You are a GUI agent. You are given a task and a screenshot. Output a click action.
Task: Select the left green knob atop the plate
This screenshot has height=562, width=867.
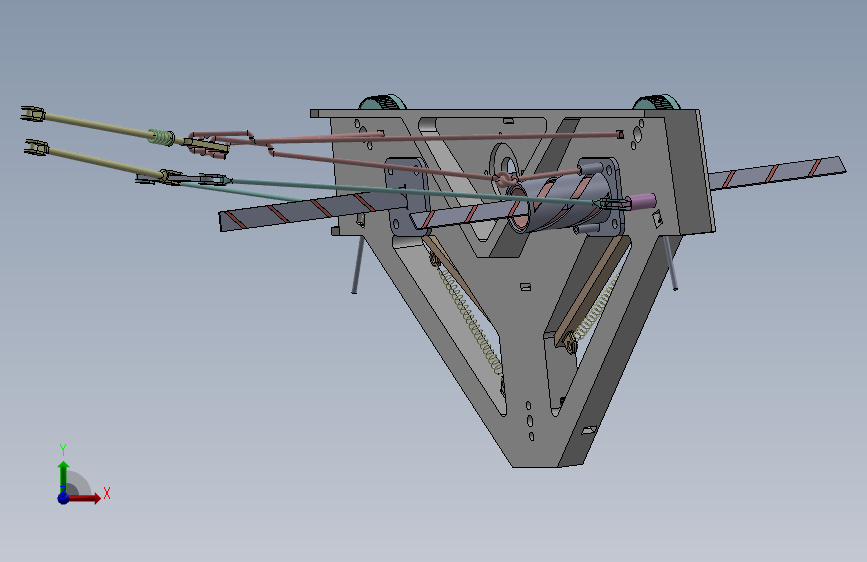point(382,102)
